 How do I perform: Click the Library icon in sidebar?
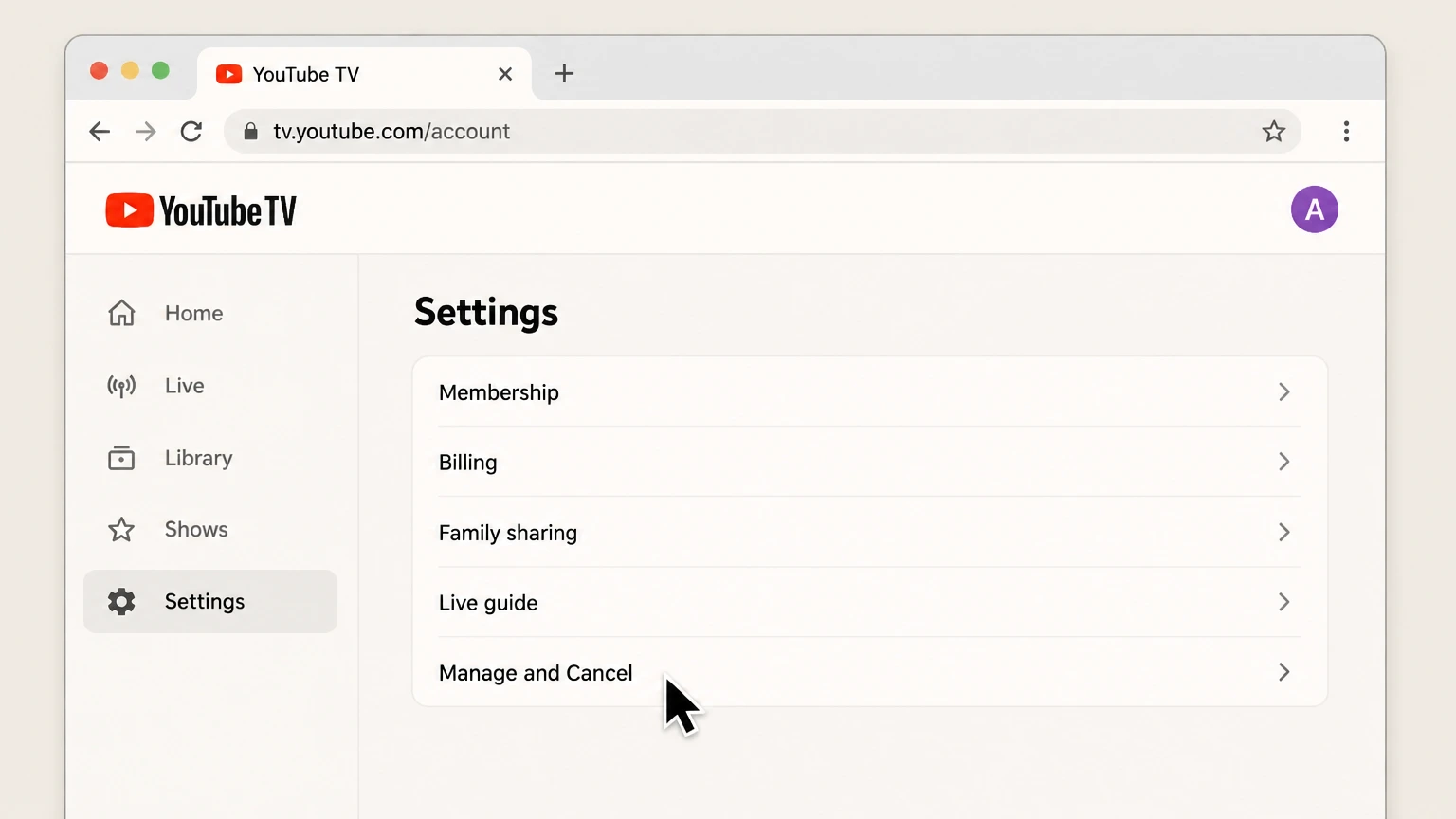[x=121, y=458]
